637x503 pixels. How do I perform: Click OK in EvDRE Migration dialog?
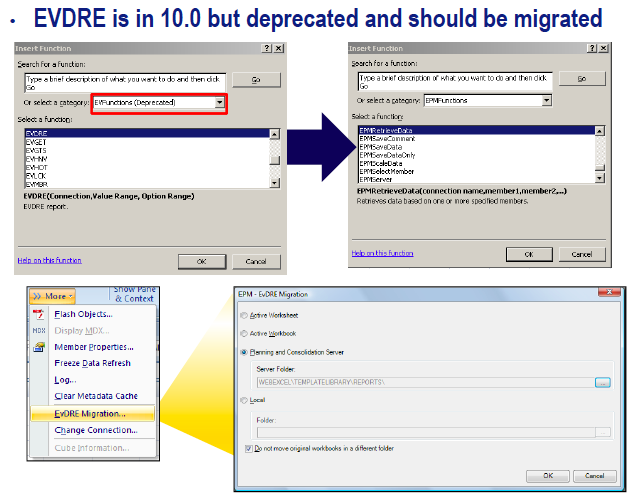548,476
